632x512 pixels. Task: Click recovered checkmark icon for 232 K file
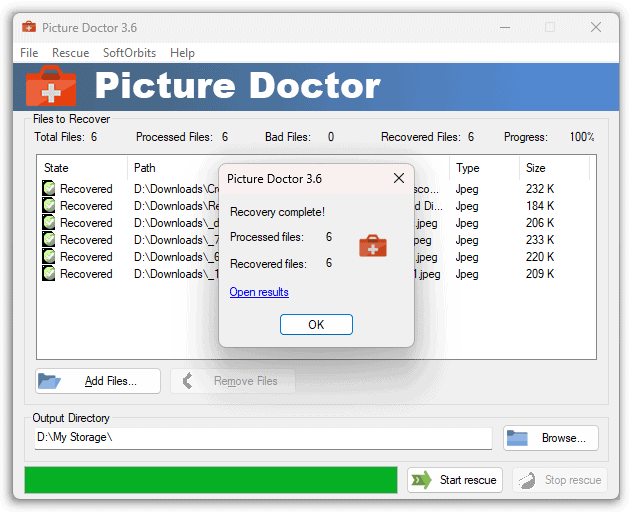(49, 188)
